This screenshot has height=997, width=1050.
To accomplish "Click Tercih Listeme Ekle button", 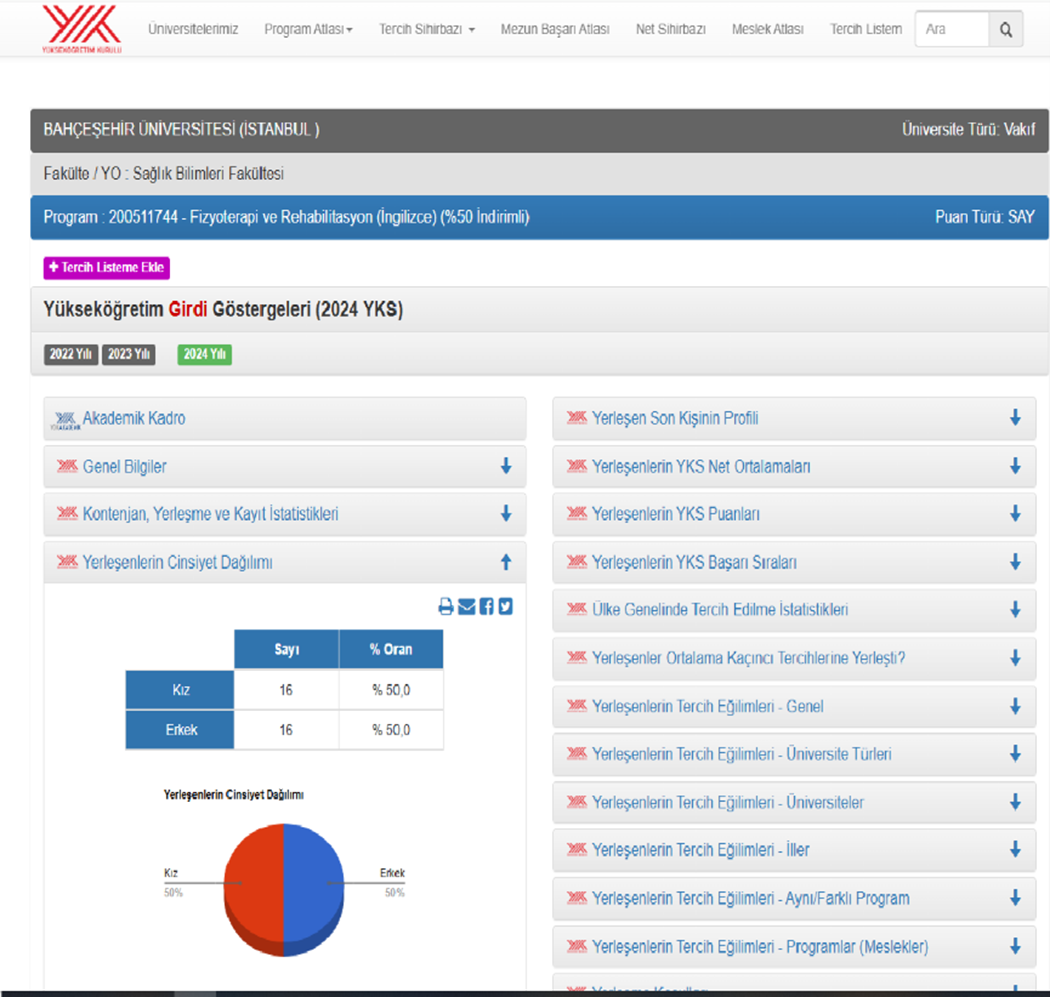I will coord(106,268).
